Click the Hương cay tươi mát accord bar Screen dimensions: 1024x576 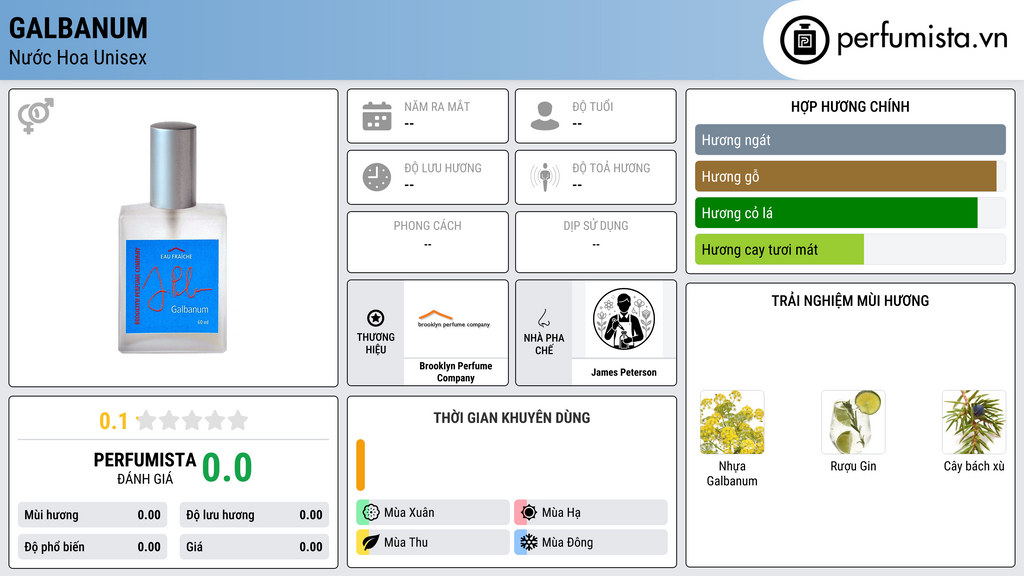tap(779, 249)
